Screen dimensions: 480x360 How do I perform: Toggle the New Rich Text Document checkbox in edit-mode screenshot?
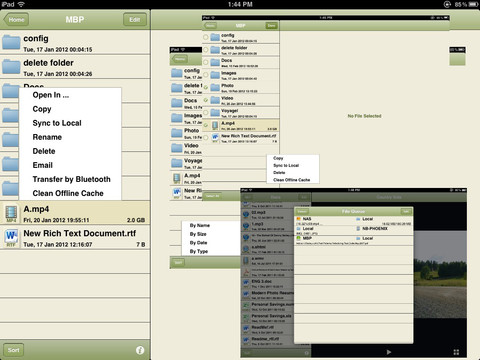coord(206,138)
